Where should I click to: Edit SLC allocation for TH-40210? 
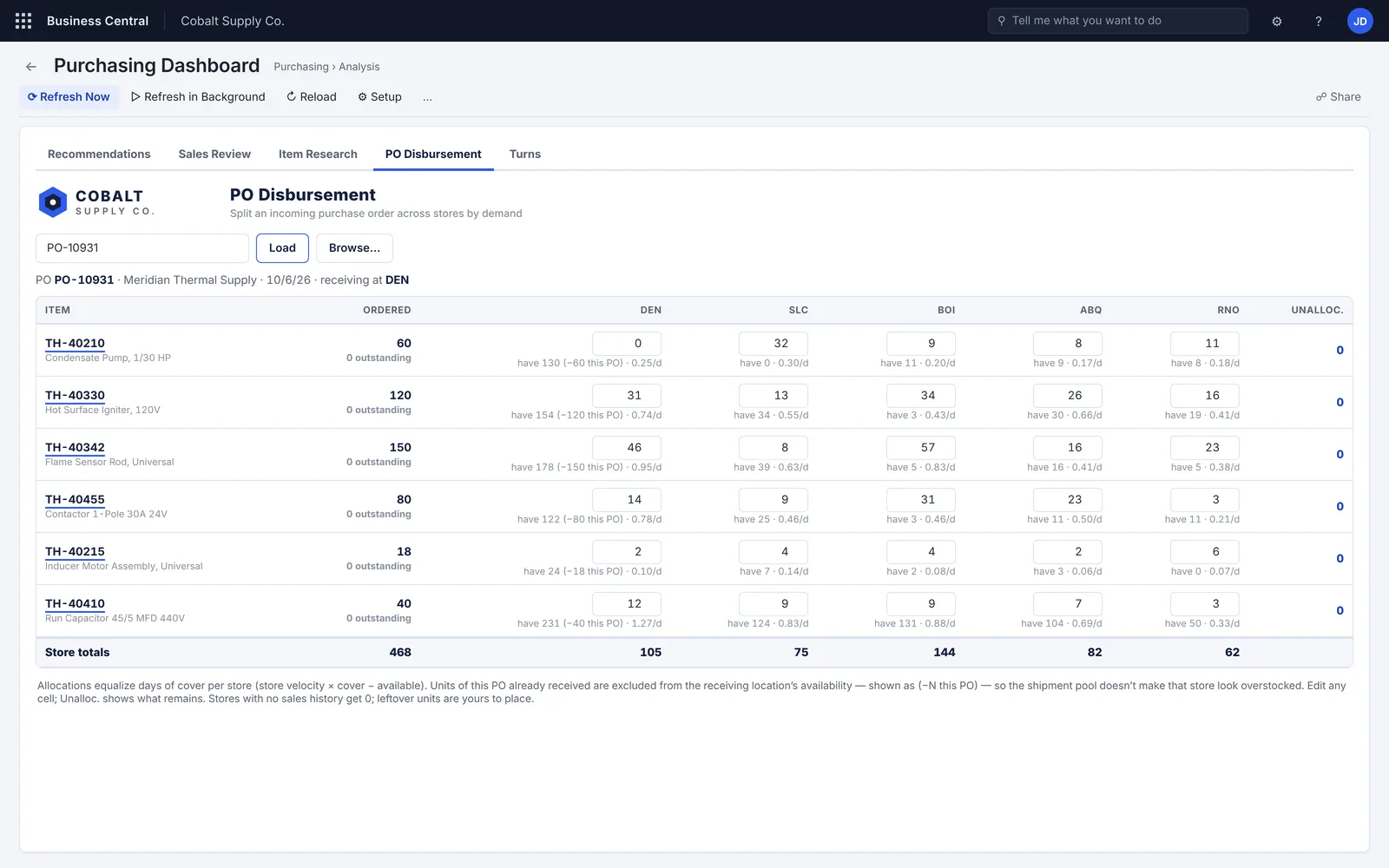pos(773,344)
